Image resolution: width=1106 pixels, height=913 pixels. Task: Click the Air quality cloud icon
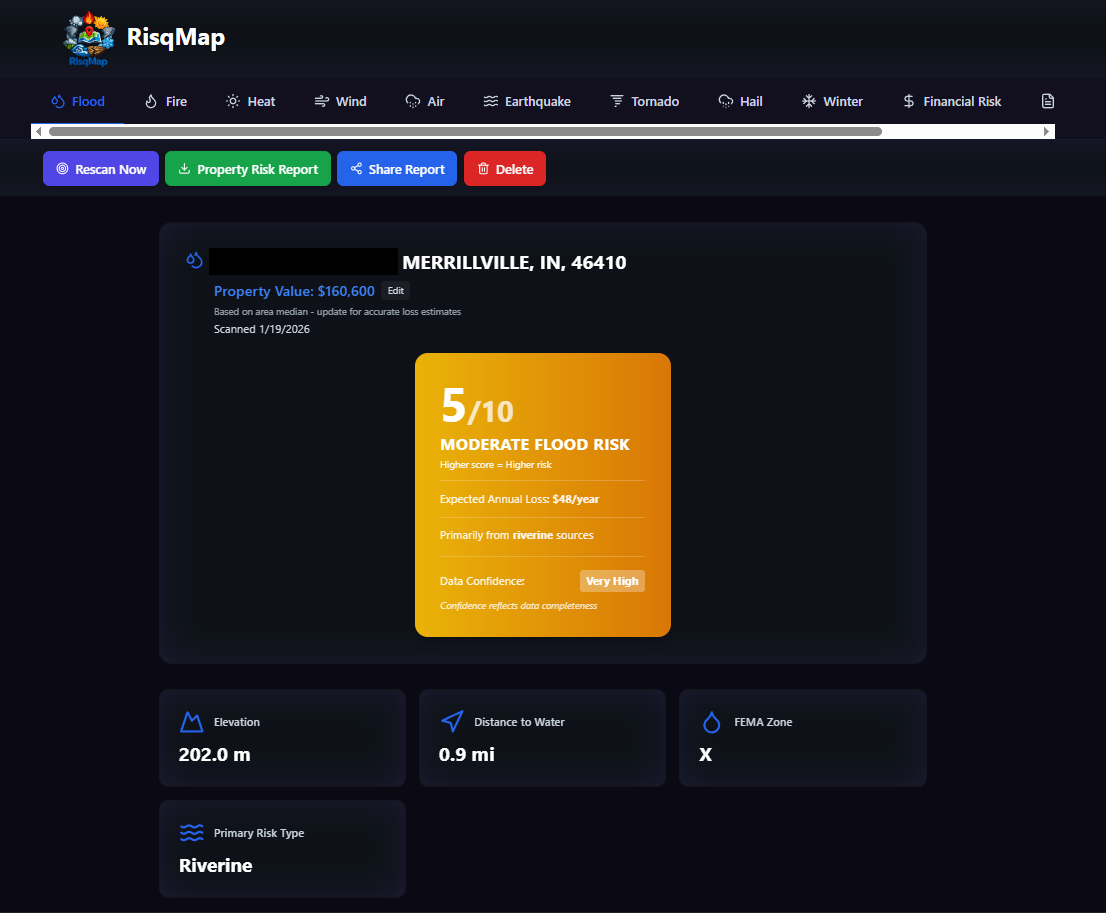tap(410, 101)
